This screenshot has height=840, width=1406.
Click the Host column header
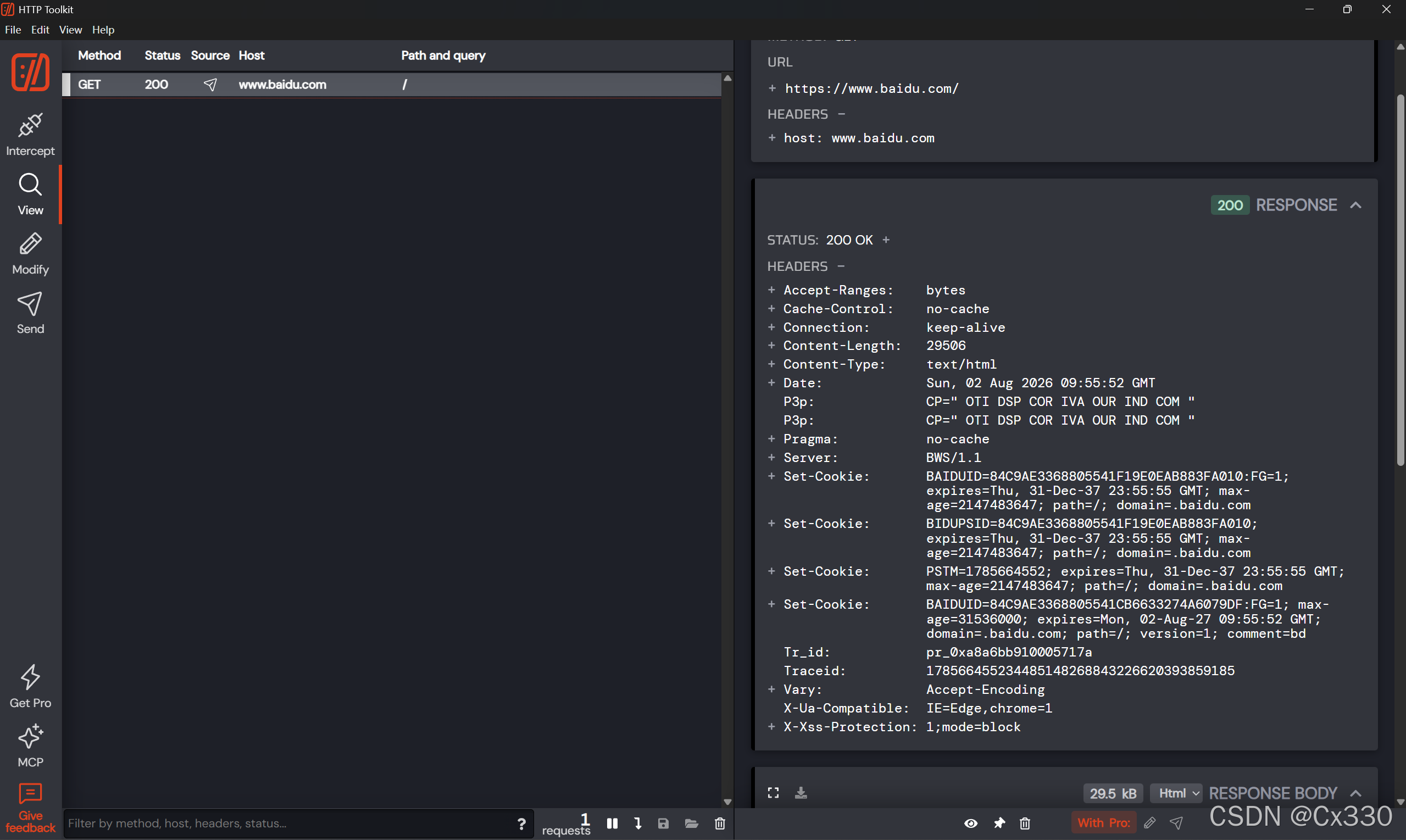point(252,55)
